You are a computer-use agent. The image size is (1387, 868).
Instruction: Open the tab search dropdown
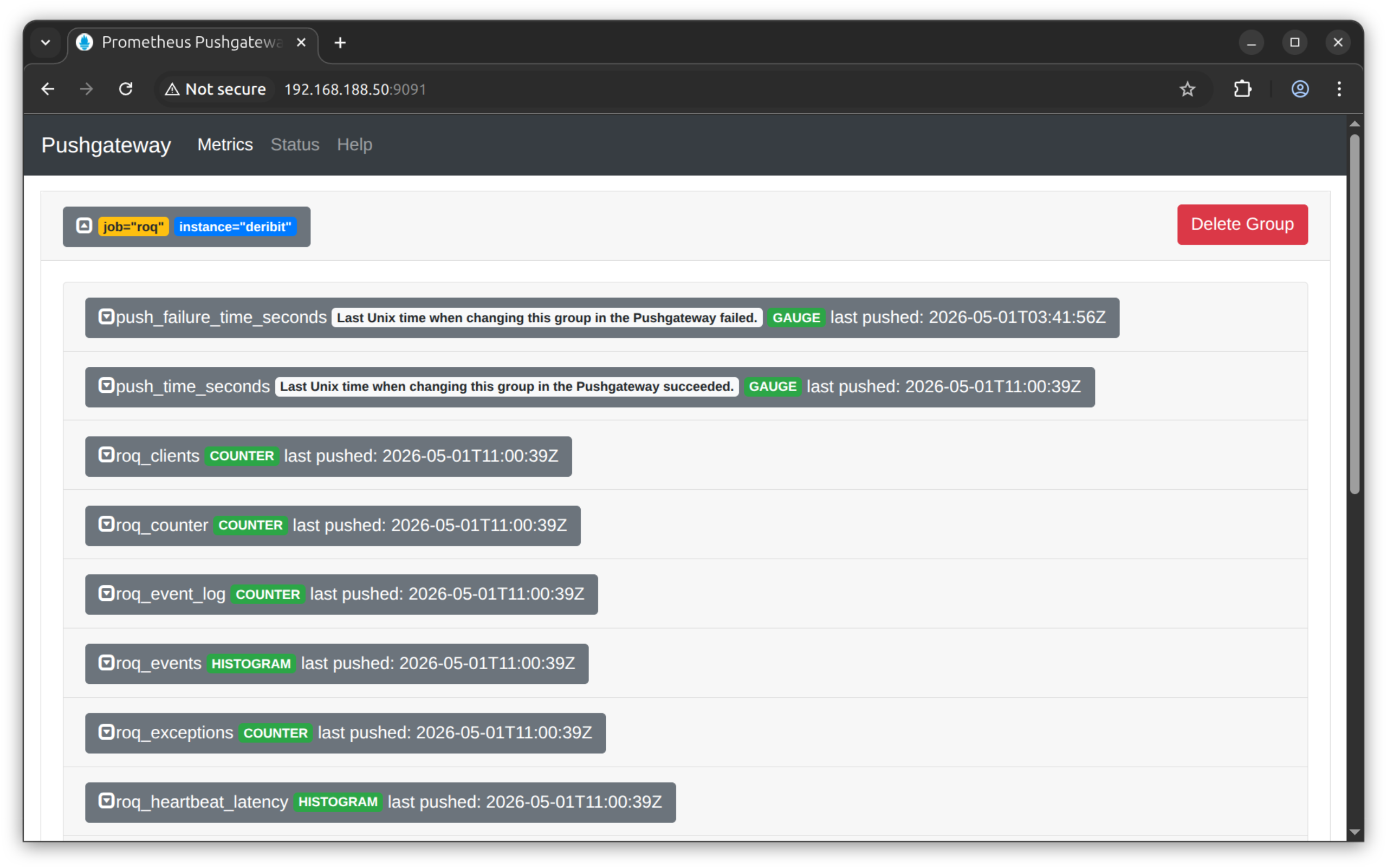click(x=46, y=42)
